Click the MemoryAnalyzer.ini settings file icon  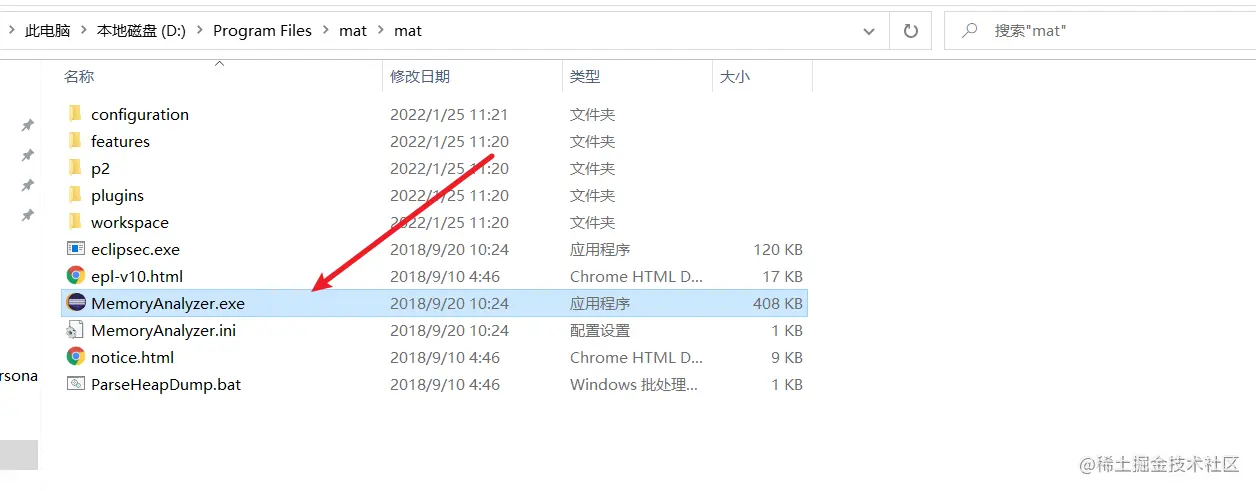76,330
